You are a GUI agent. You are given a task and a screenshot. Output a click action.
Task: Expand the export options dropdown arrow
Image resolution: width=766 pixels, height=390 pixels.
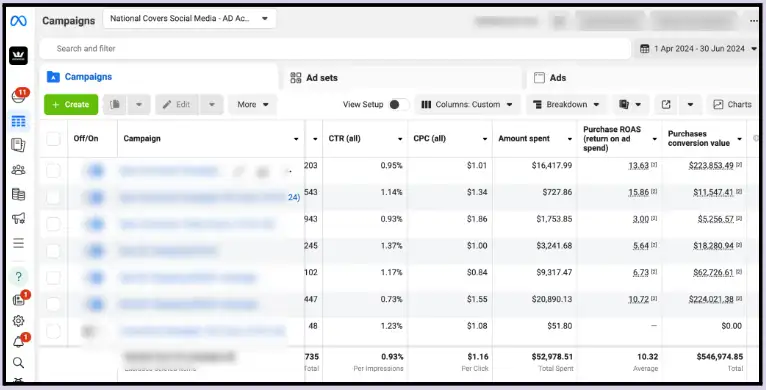coord(690,105)
